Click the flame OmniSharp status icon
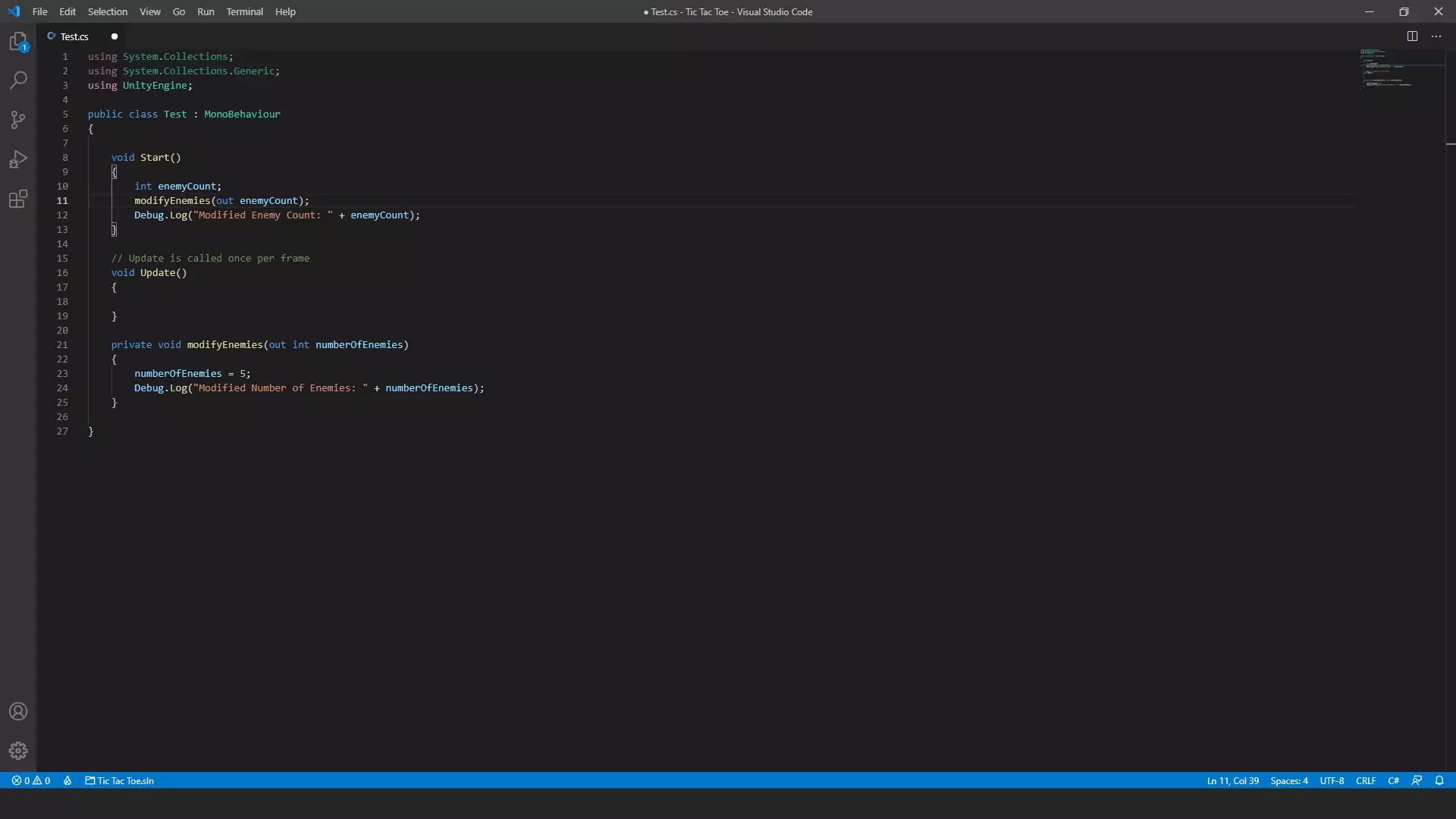 click(x=67, y=780)
